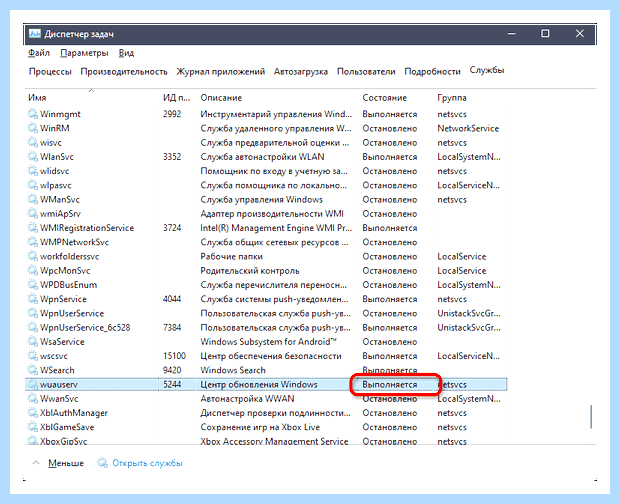Click the gear icon next to Открыть службы

pyautogui.click(x=102, y=462)
